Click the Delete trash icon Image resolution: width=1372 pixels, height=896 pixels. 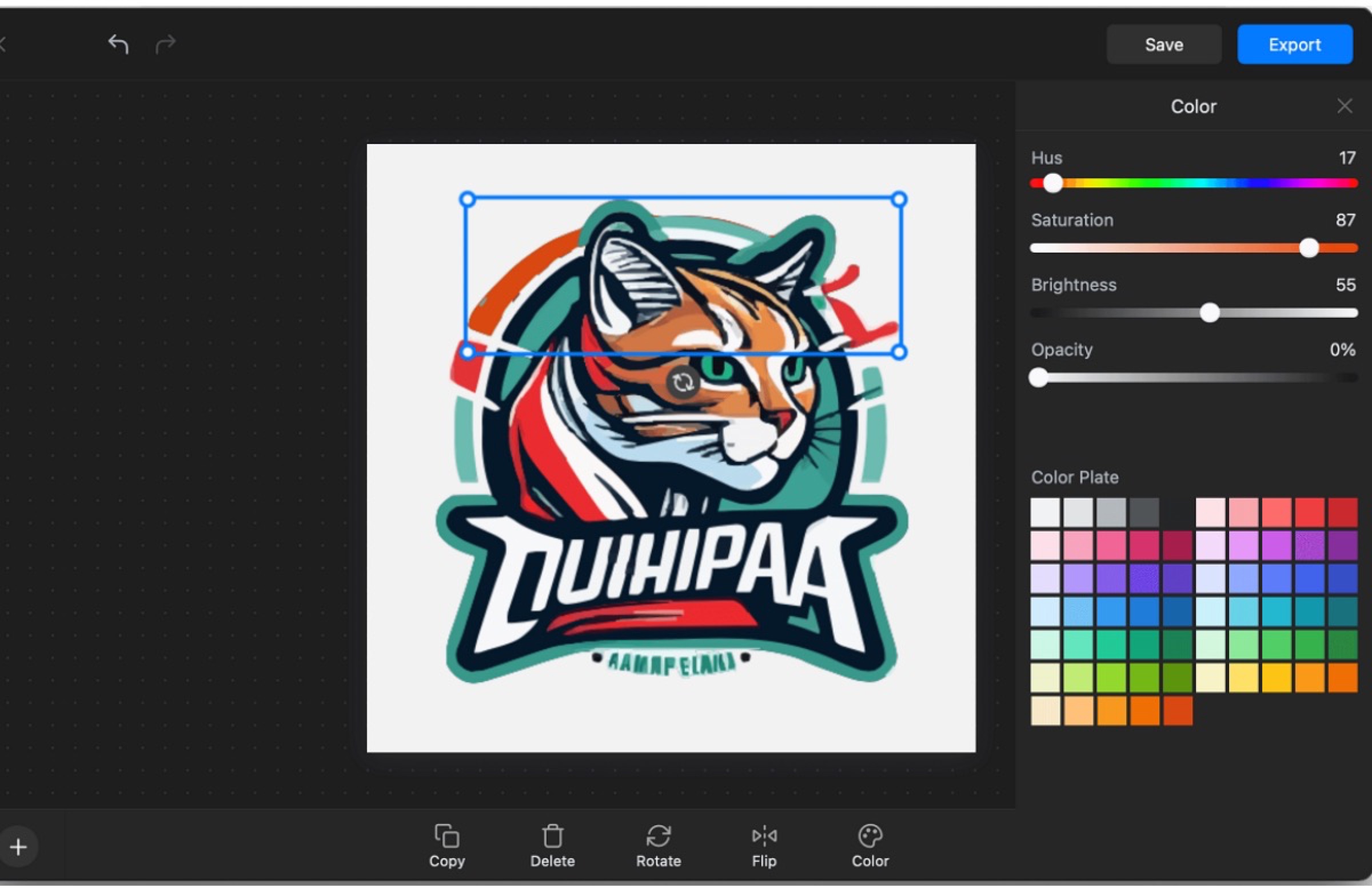tap(552, 836)
